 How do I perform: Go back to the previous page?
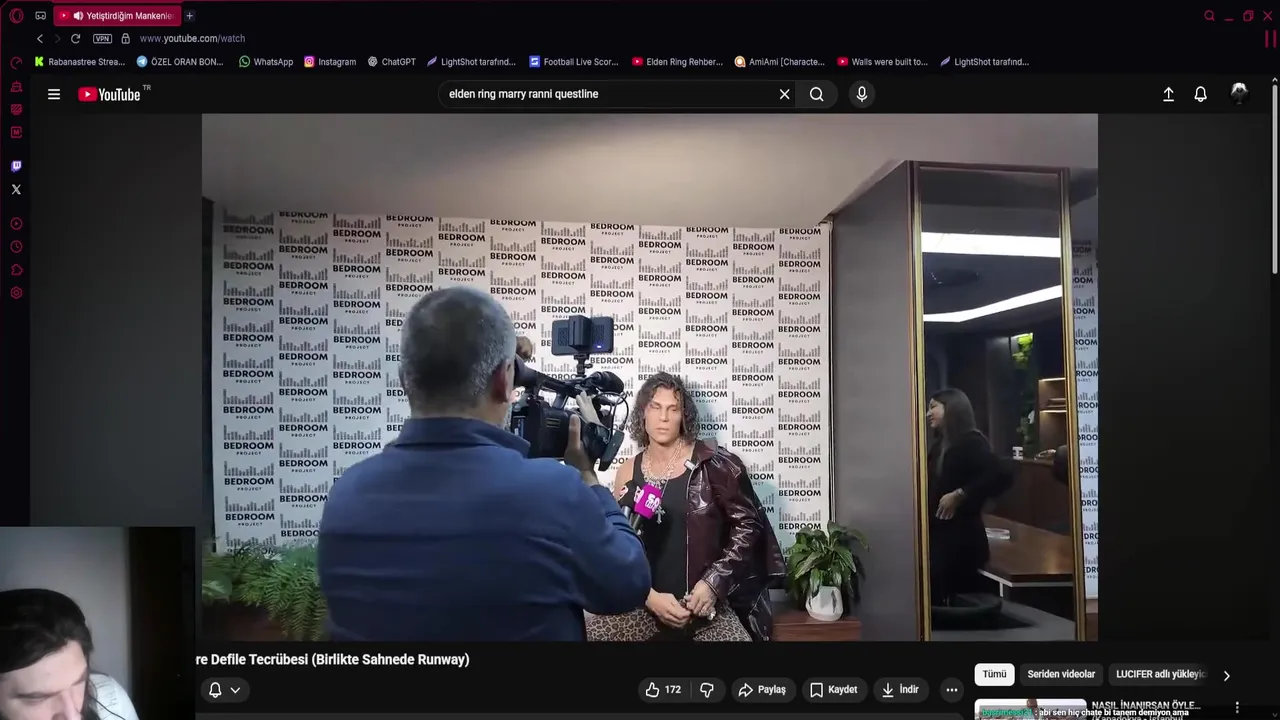click(40, 38)
